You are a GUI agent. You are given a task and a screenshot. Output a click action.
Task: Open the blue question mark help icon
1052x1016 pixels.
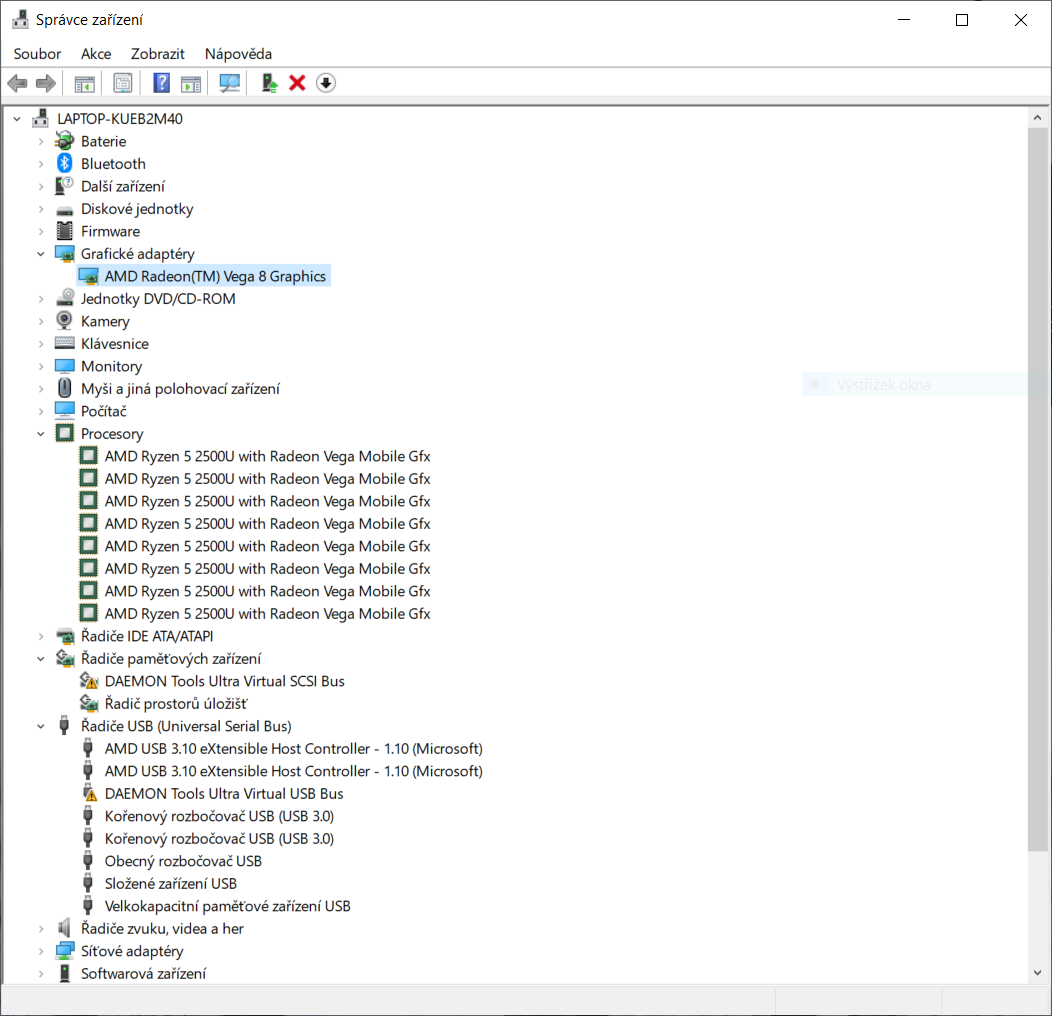[161, 83]
